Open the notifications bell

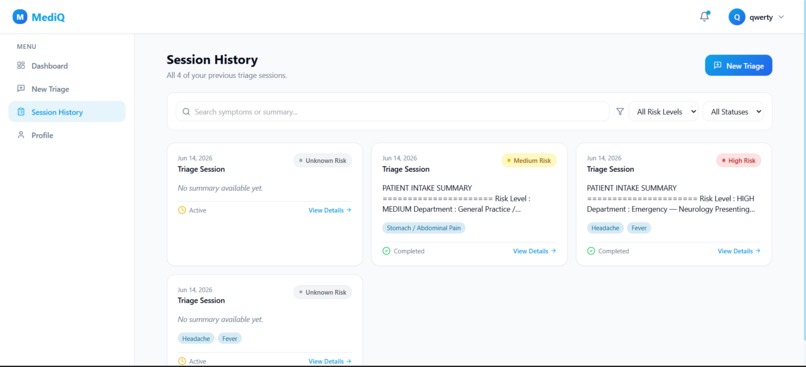click(704, 16)
